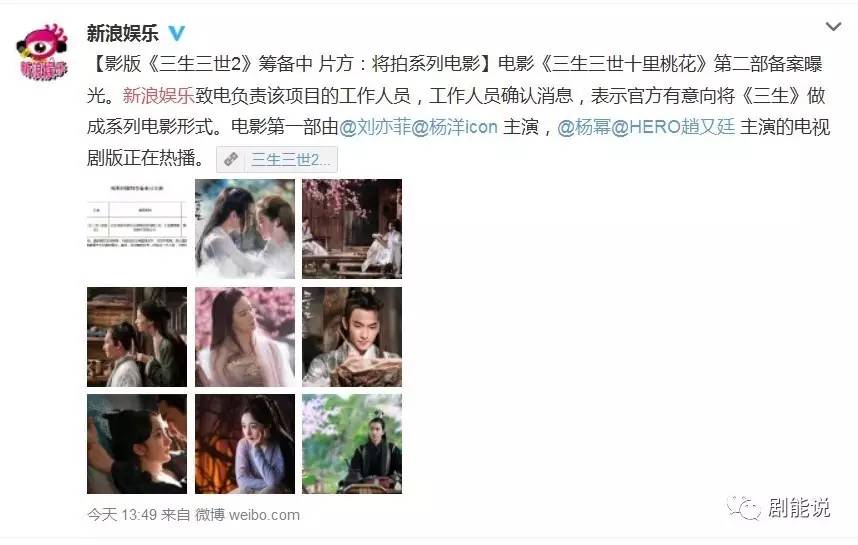Open the @刘亦菲 mention link
Viewport: 858px width, 545px height.
click(x=375, y=127)
